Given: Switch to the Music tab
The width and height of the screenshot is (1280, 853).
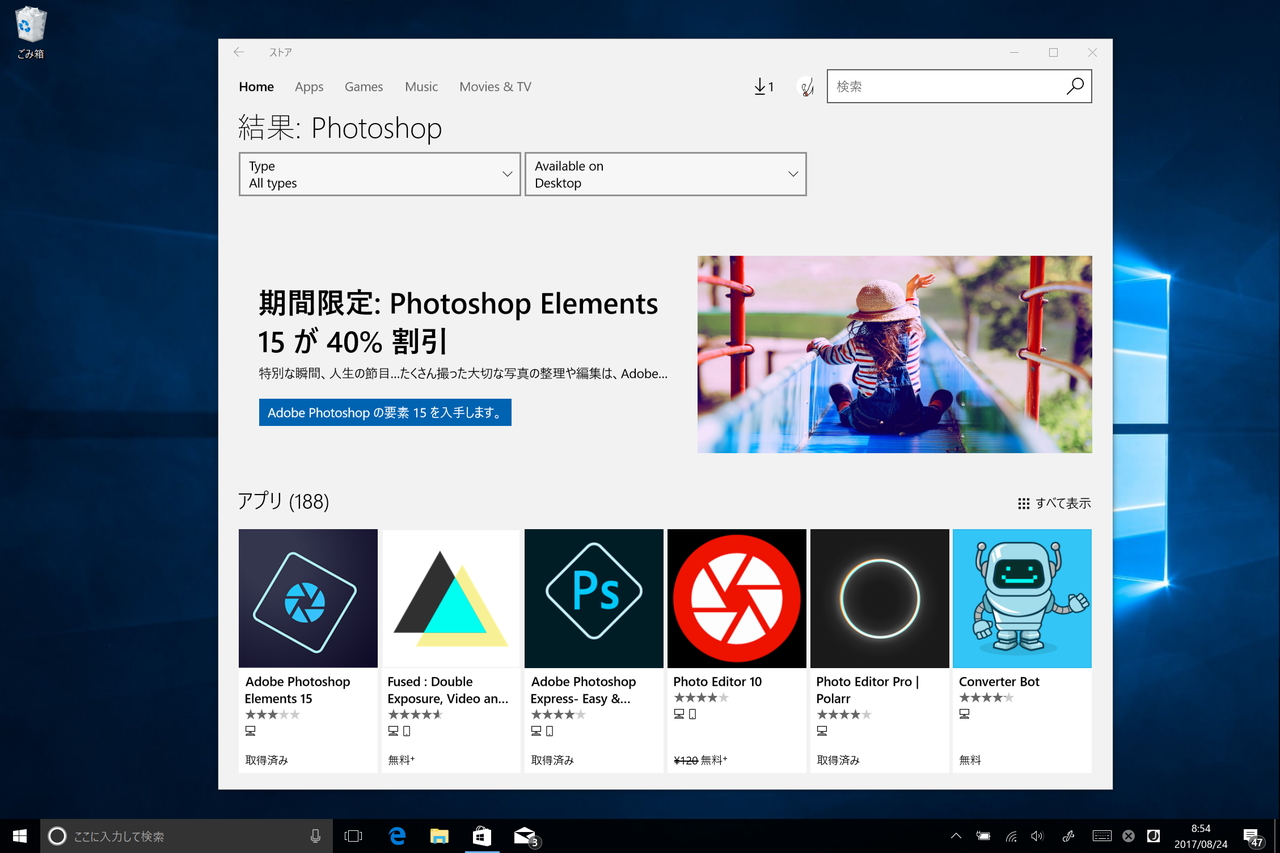Looking at the screenshot, I should [421, 87].
